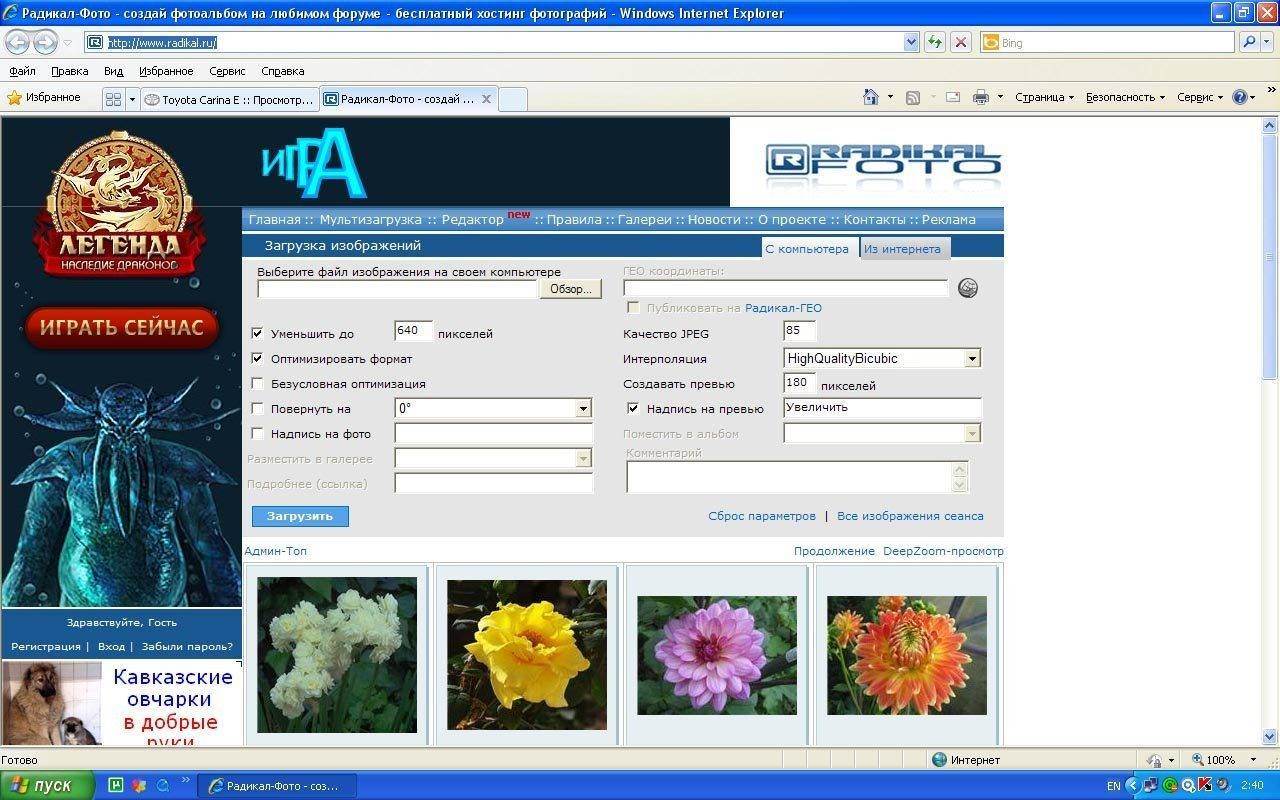Click the Home toolbar icon
Viewport: 1280px width, 800px height.
pyautogui.click(x=871, y=97)
